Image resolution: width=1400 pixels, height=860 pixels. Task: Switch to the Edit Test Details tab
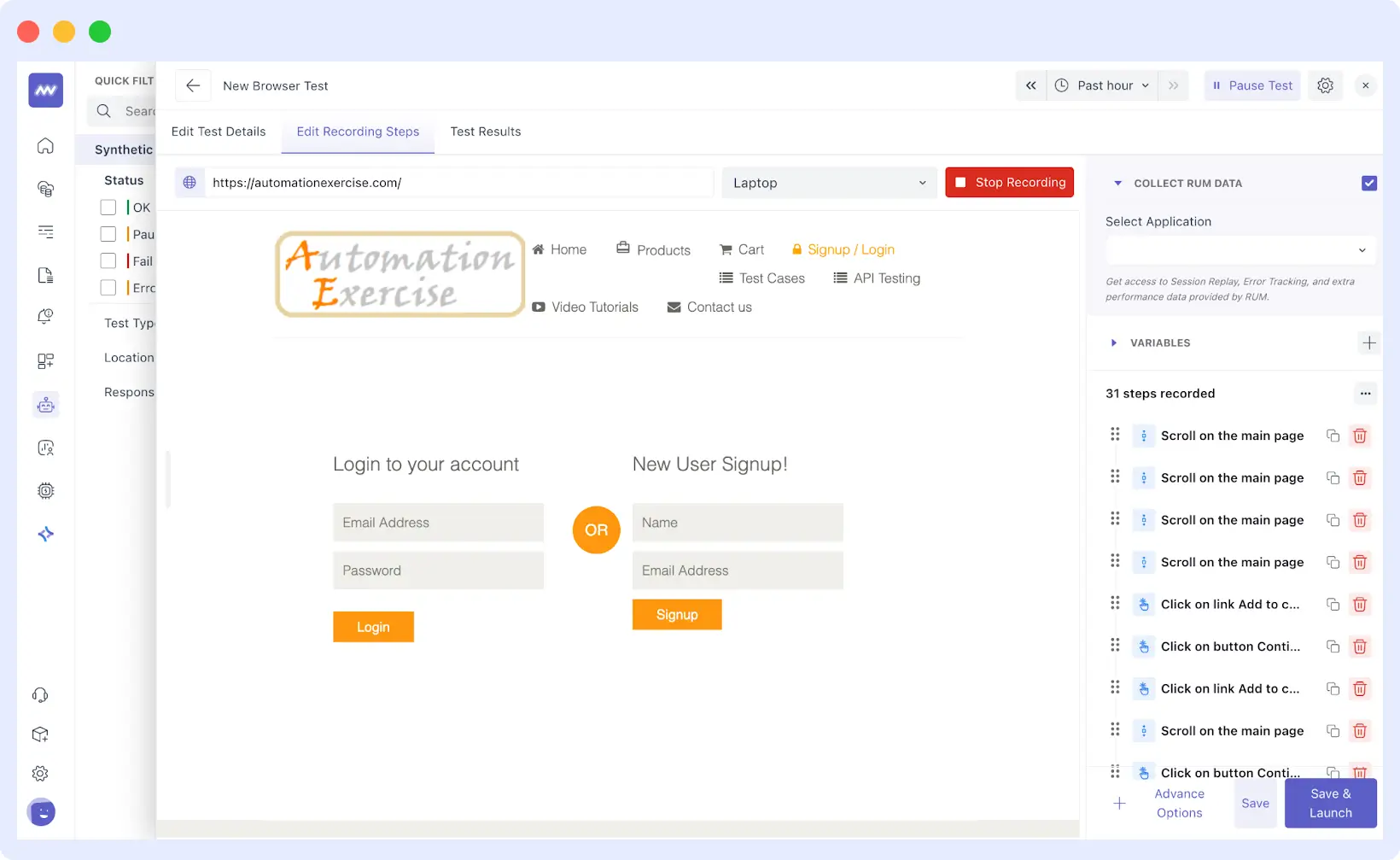[219, 132]
